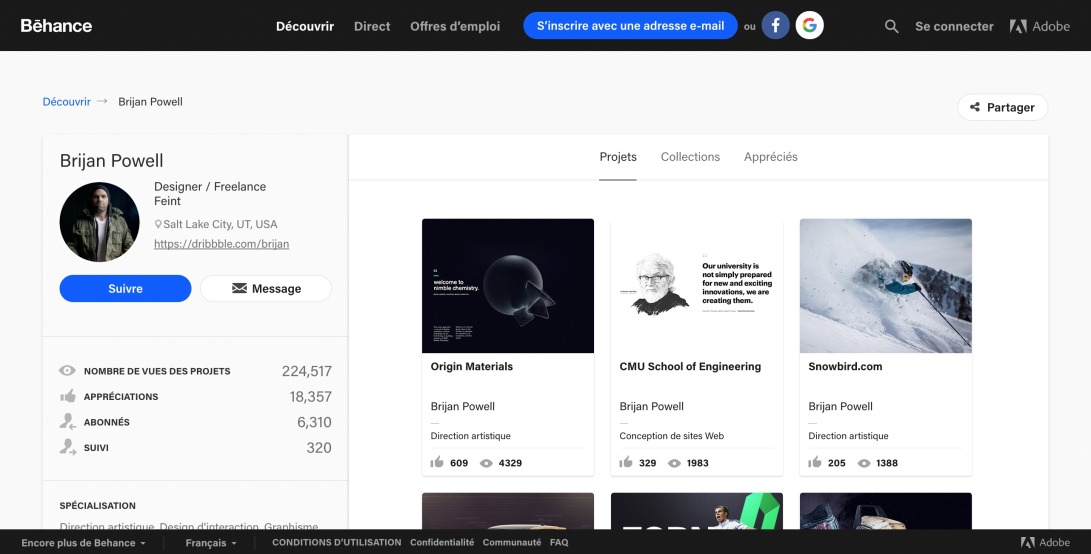Expand Encore plus de Behance menu

pos(84,543)
